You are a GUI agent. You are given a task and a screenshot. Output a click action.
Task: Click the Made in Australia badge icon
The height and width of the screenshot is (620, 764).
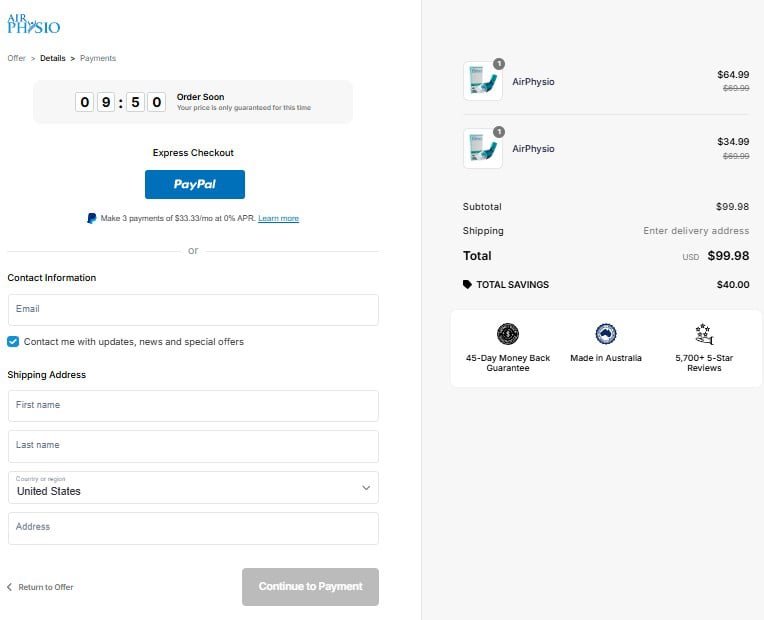606,334
